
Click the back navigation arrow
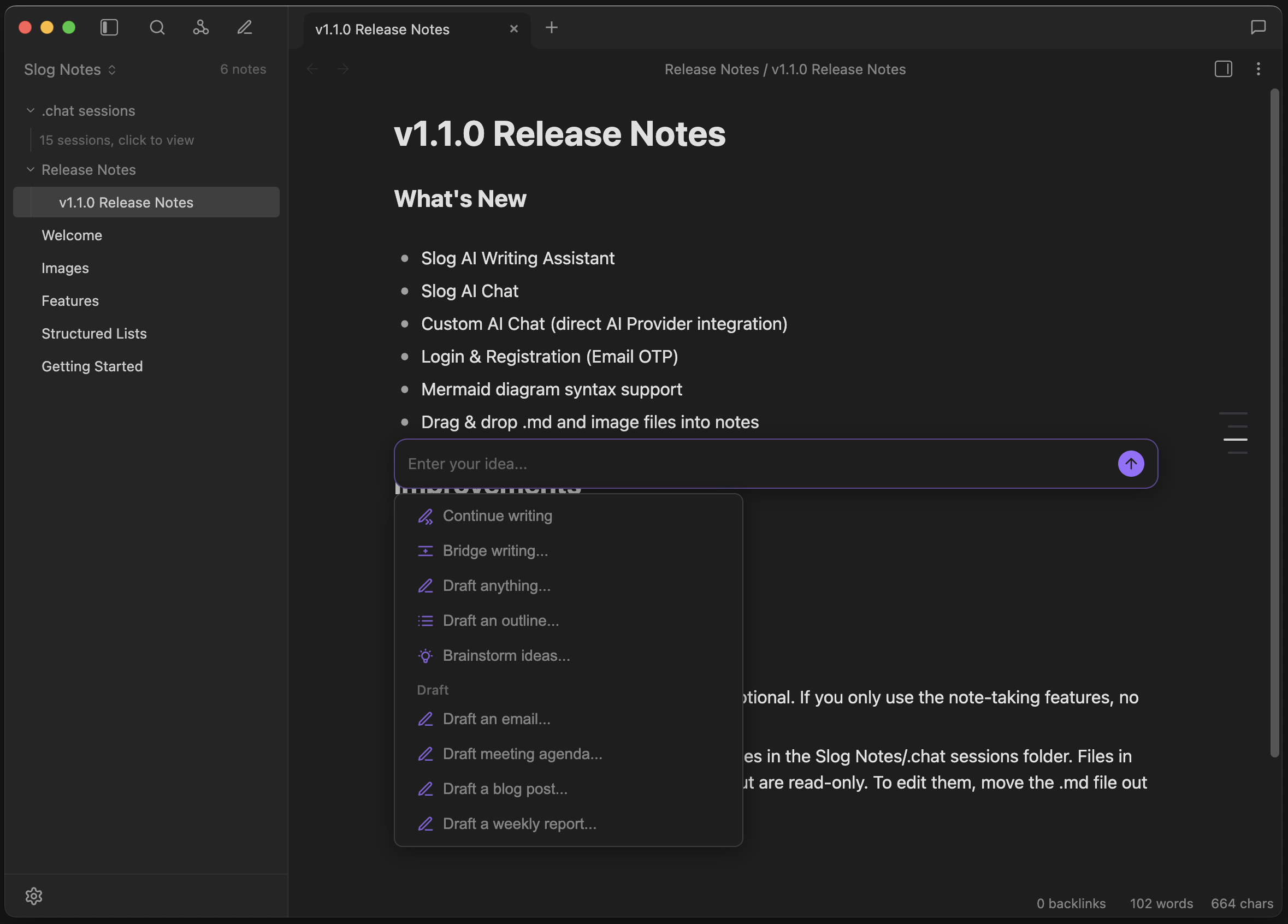312,69
